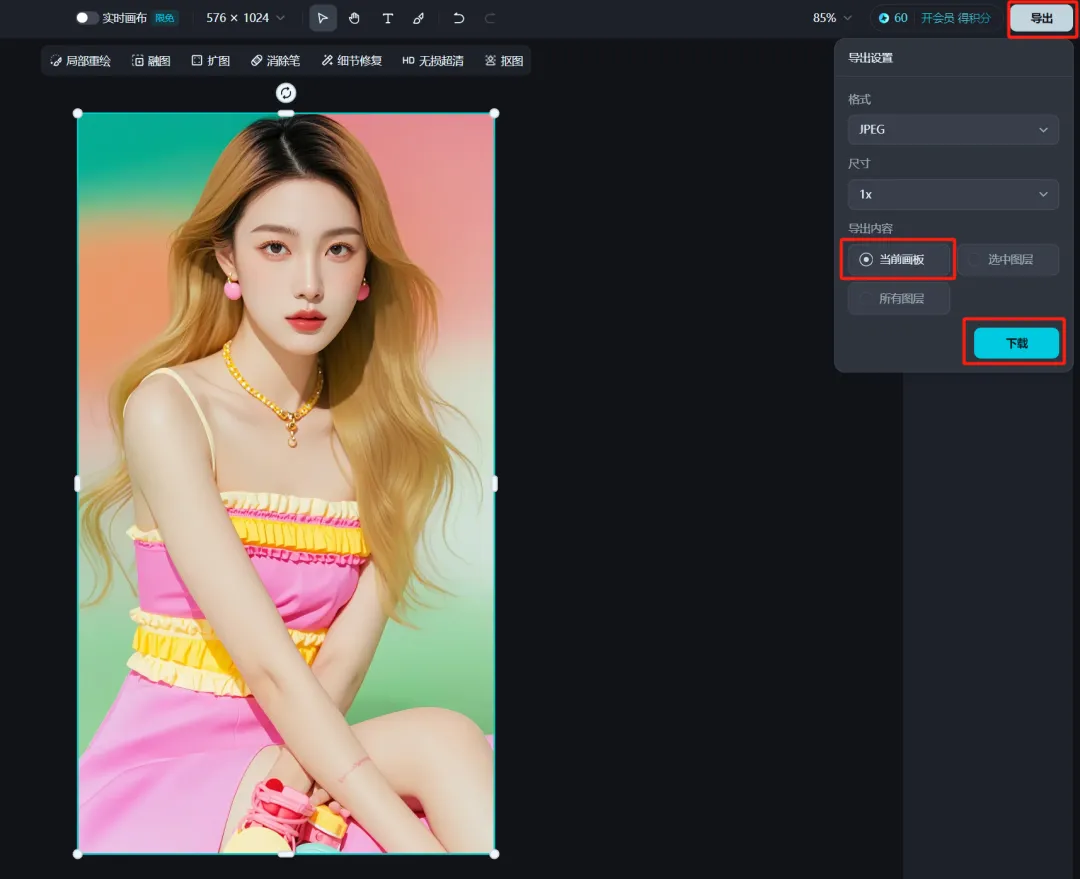This screenshot has height=879, width=1080.
Task: Open the 局部重绘 inpaint tool
Action: [81, 61]
